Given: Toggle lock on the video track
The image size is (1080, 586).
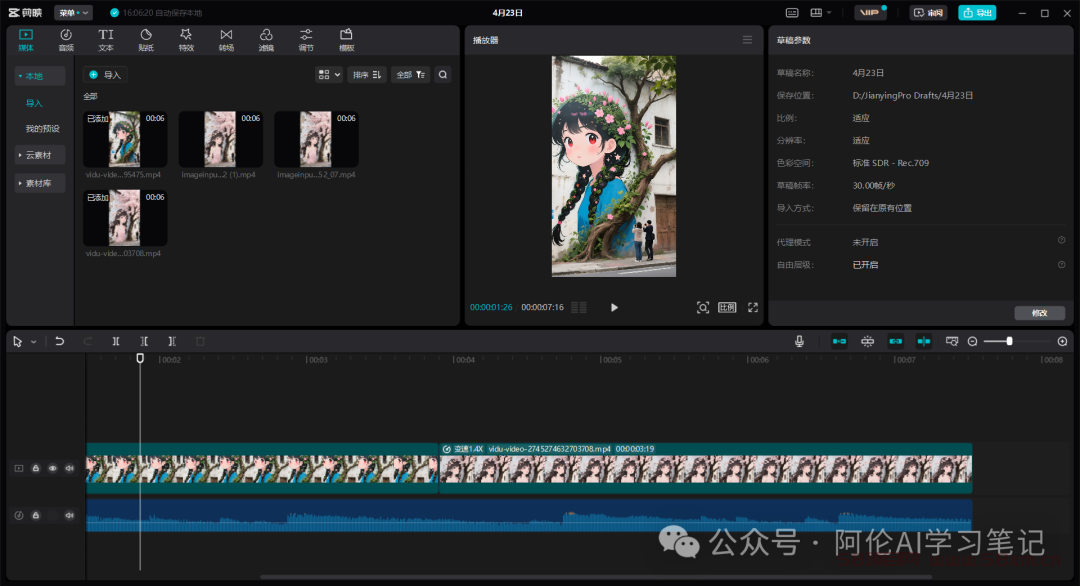Looking at the screenshot, I should click(36, 468).
